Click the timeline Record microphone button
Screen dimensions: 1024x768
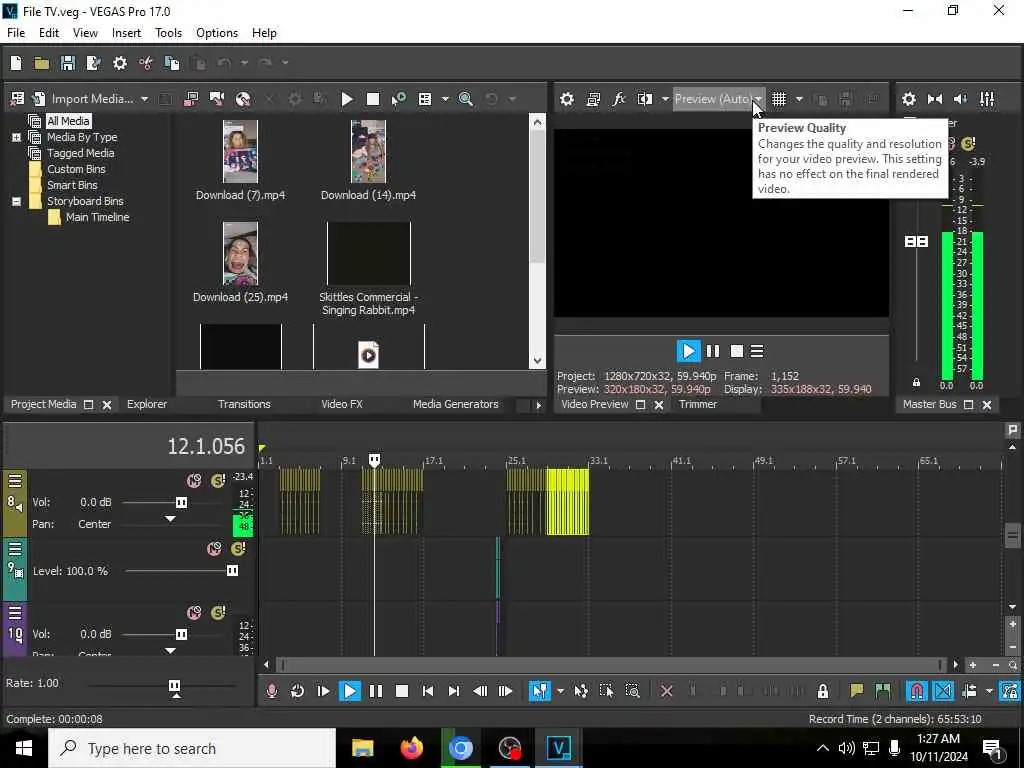(x=272, y=691)
